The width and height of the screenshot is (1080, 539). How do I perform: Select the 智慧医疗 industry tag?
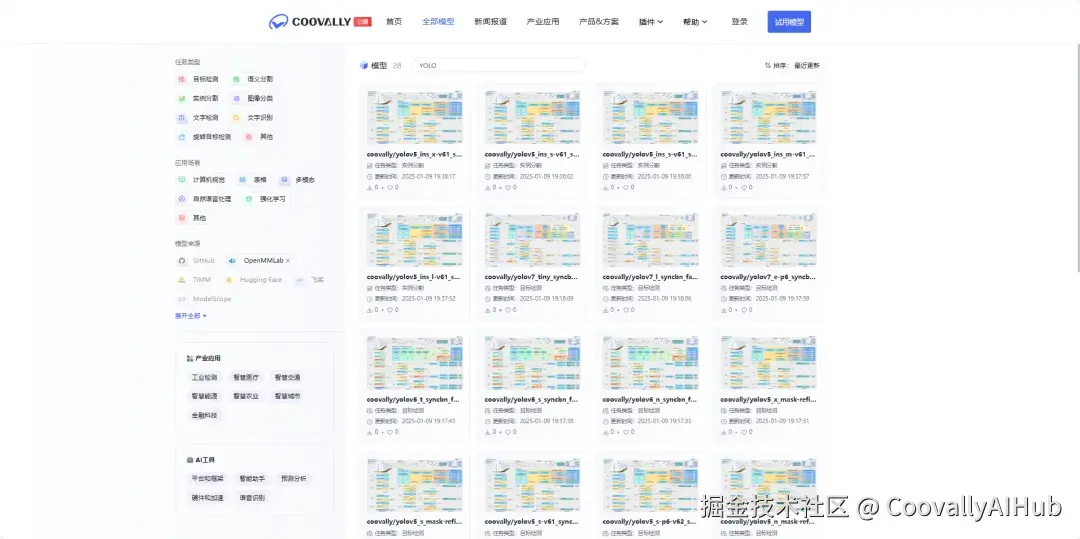click(246, 377)
